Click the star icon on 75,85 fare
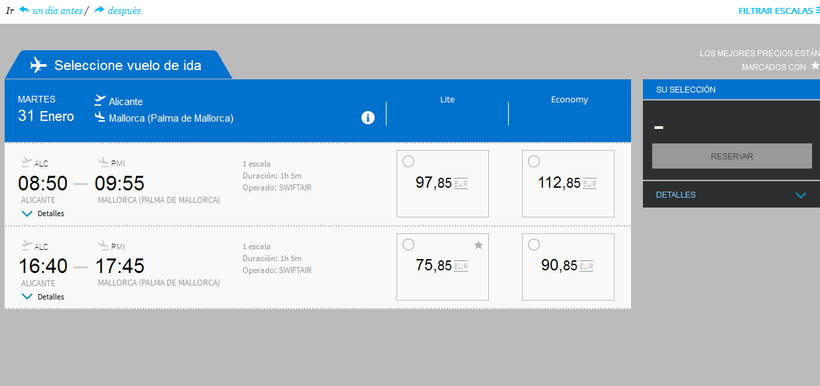Viewport: 820px width, 386px height. pos(478,245)
